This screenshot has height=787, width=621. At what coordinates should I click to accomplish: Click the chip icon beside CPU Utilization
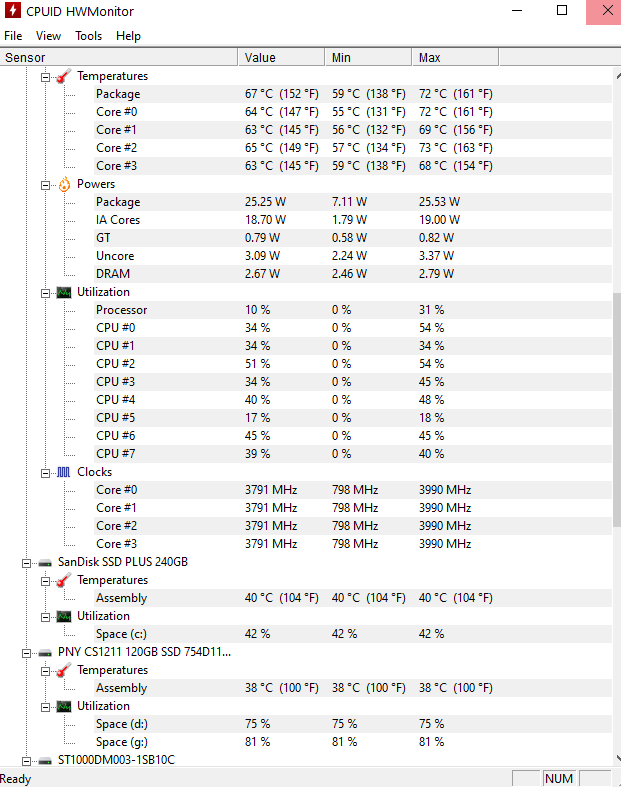point(63,292)
